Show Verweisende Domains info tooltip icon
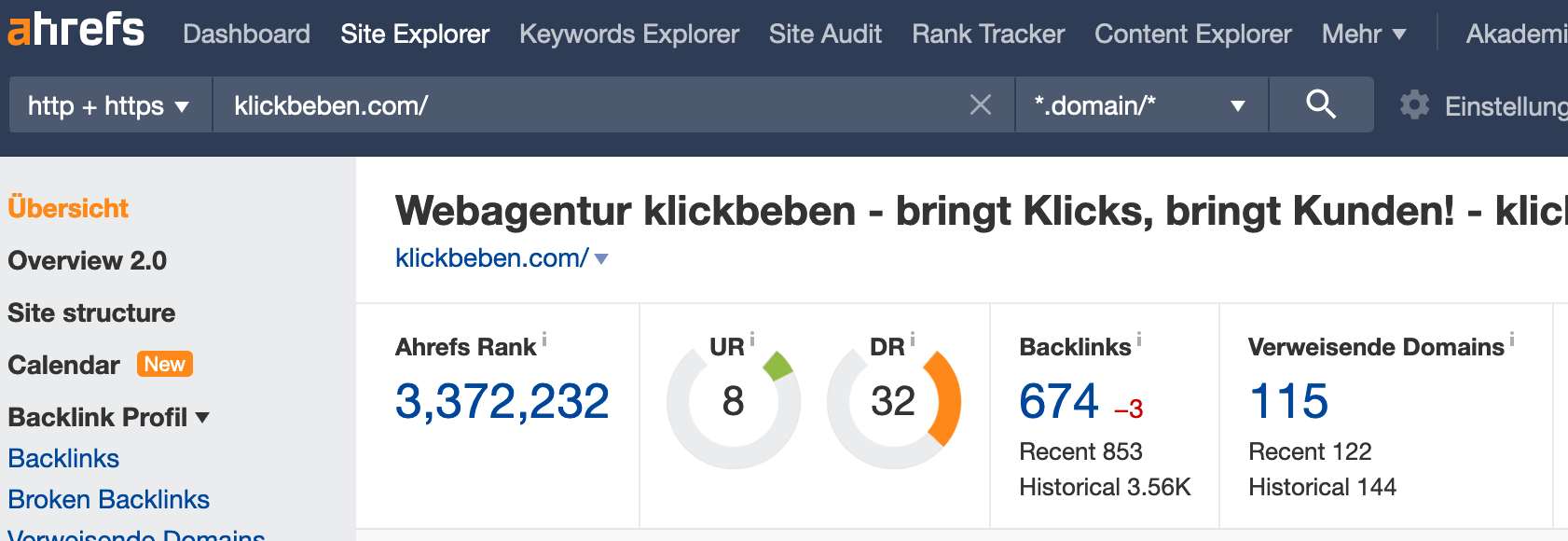Image resolution: width=1568 pixels, height=541 pixels. [x=1512, y=340]
